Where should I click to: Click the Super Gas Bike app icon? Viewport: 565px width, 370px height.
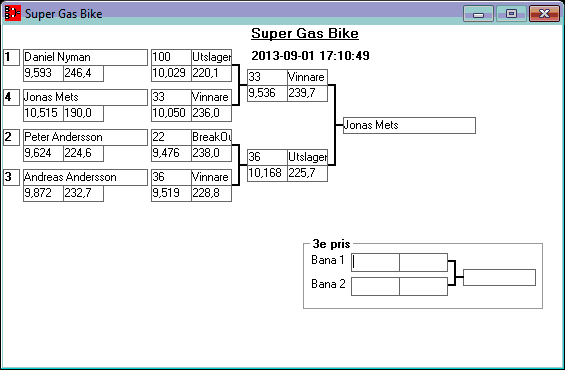(x=13, y=13)
